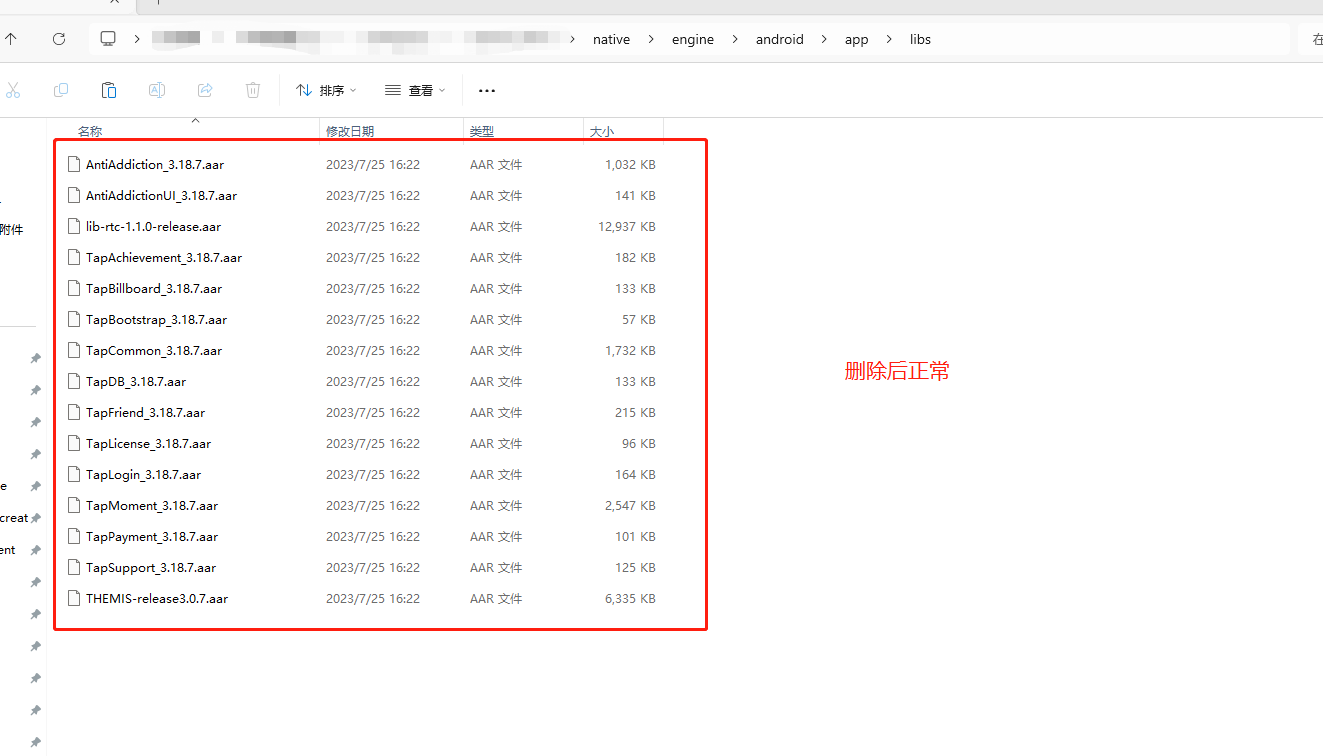Expand chevron between native and engine
The height and width of the screenshot is (756, 1323).
point(651,39)
